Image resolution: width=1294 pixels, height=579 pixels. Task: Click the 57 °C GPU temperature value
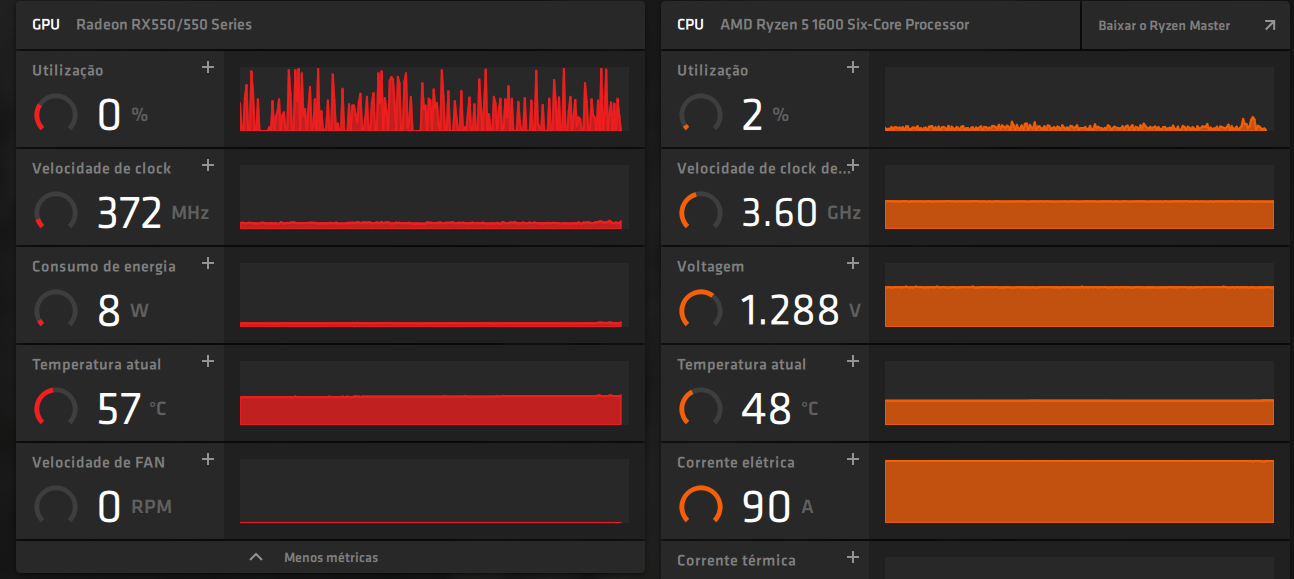(132, 409)
